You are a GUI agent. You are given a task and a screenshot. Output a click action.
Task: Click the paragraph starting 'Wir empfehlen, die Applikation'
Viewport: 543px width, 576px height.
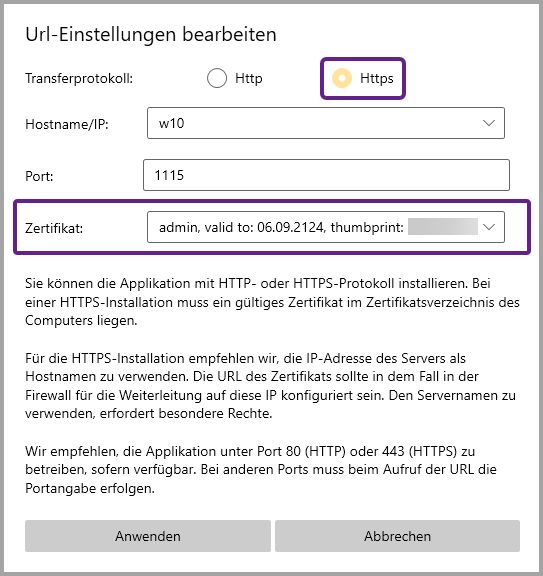pyautogui.click(x=261, y=469)
